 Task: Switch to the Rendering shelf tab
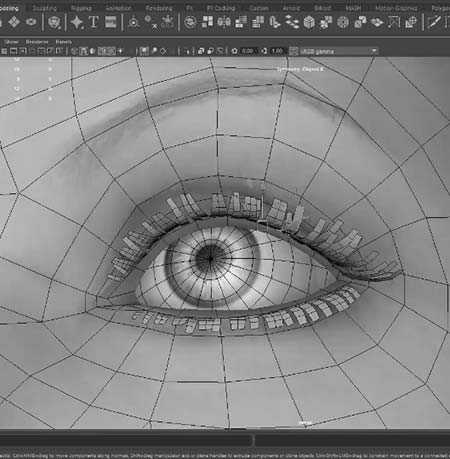pos(159,8)
